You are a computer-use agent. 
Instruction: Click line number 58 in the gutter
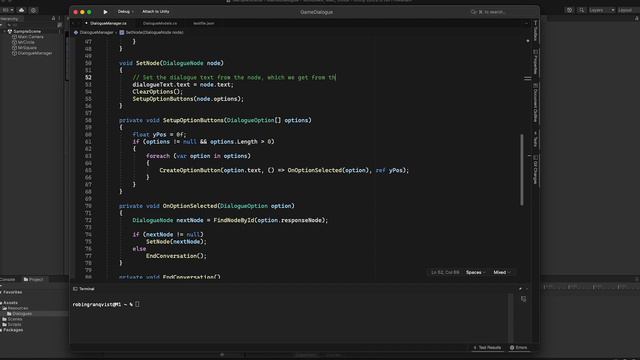tap(88, 120)
